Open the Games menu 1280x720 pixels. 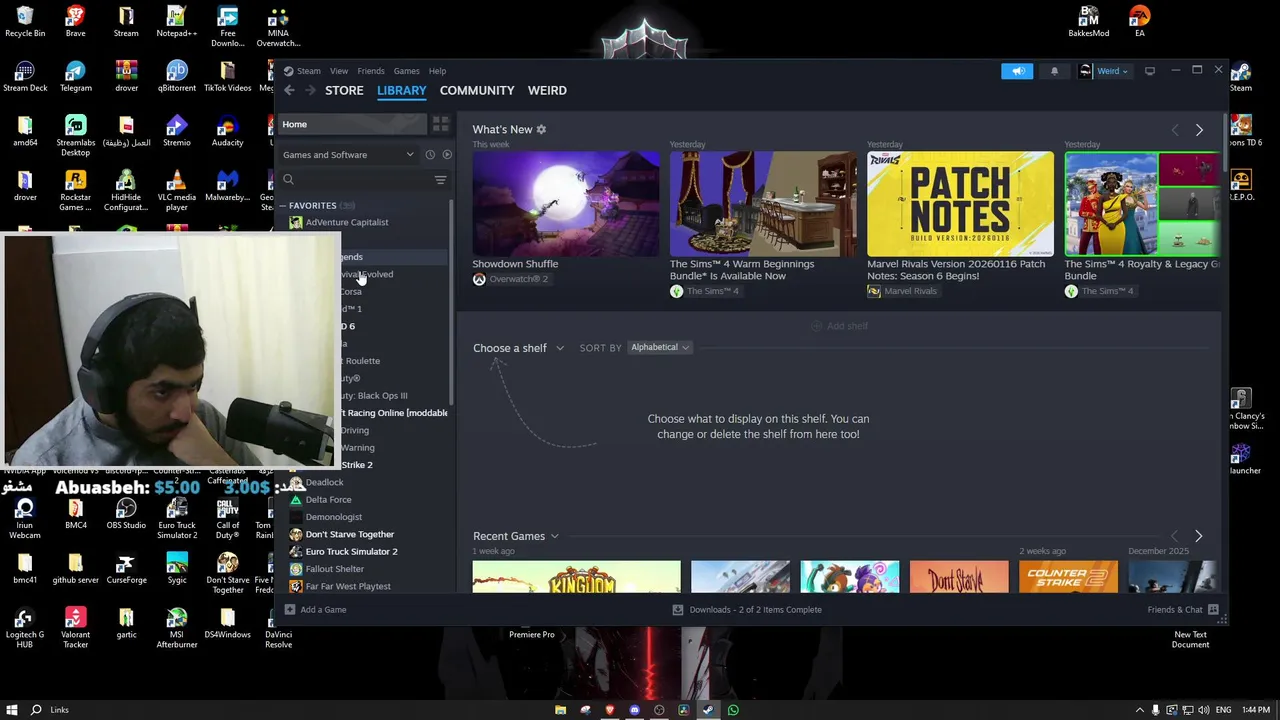[x=406, y=71]
